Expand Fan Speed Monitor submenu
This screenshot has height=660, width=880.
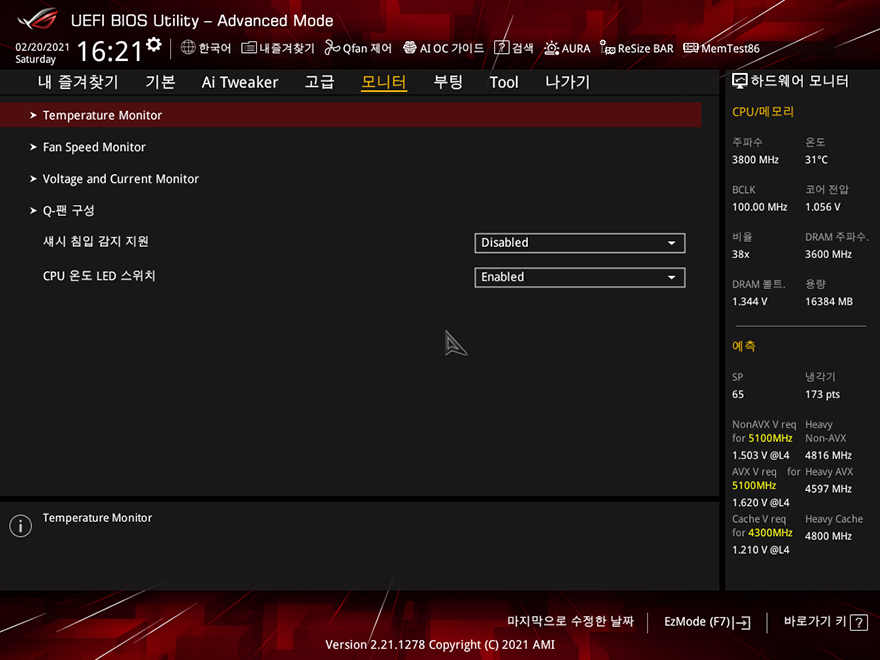click(x=351, y=147)
